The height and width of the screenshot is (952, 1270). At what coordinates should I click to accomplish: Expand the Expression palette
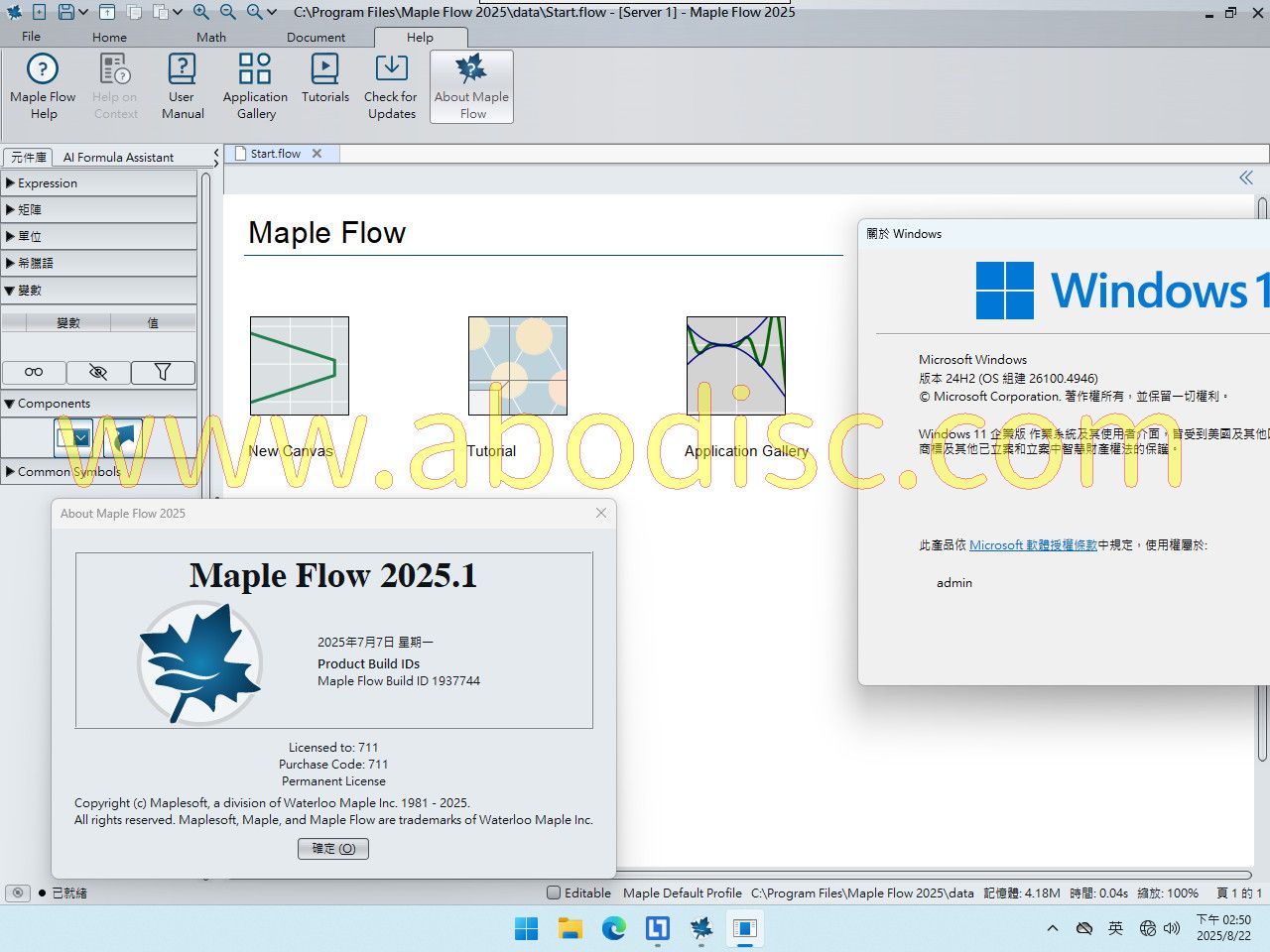pos(99,183)
